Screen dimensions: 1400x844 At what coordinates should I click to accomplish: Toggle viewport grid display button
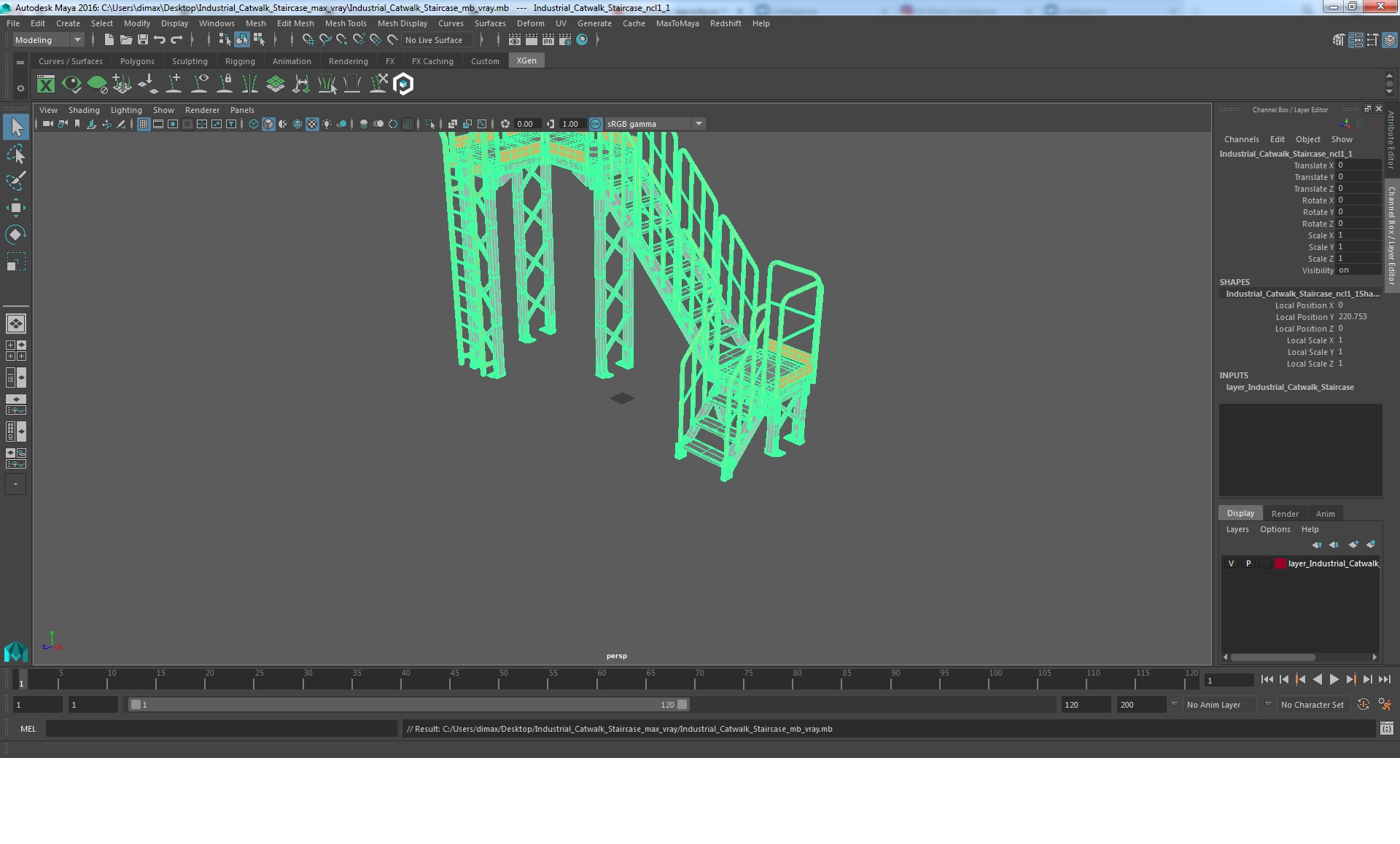tap(144, 124)
